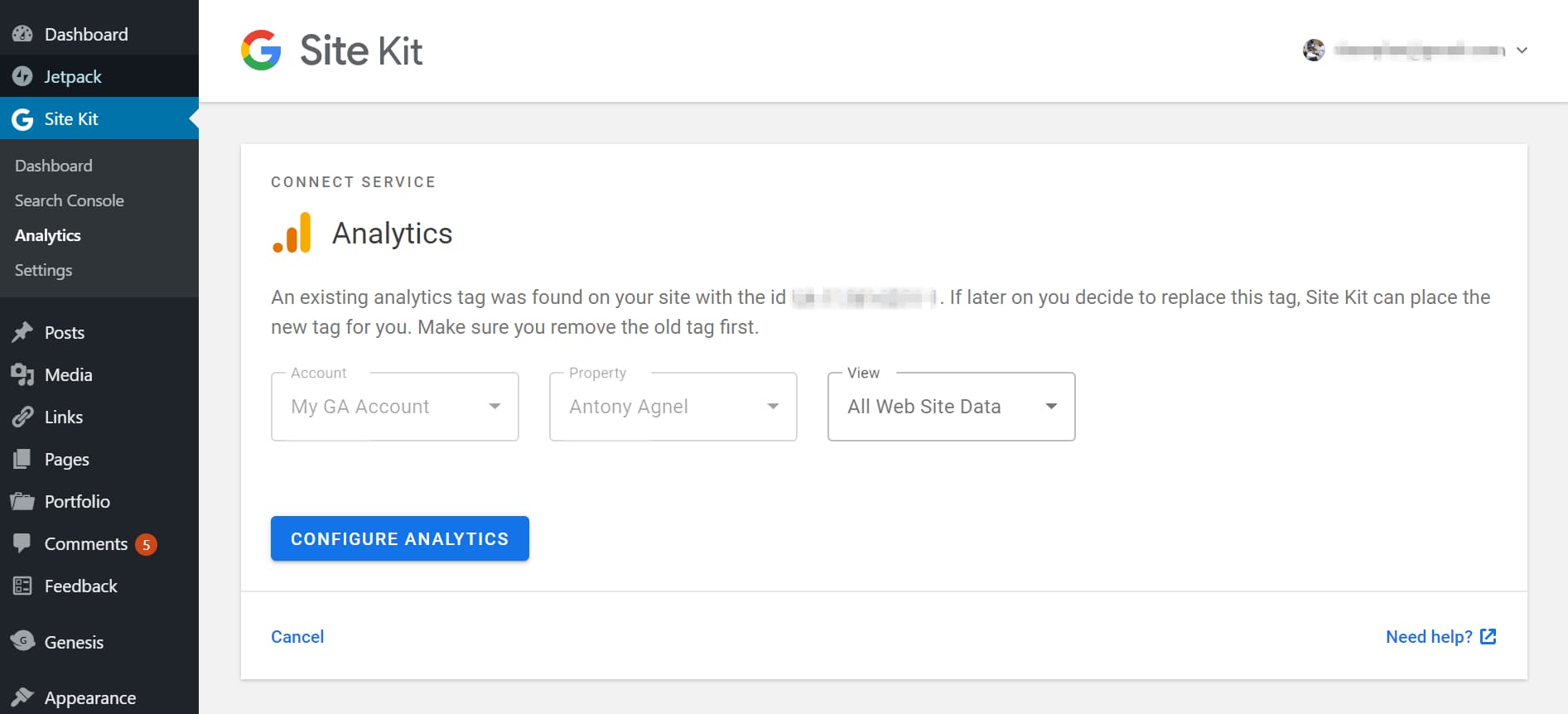Click the Pages icon in sidebar
The width and height of the screenshot is (1568, 714).
(x=22, y=459)
